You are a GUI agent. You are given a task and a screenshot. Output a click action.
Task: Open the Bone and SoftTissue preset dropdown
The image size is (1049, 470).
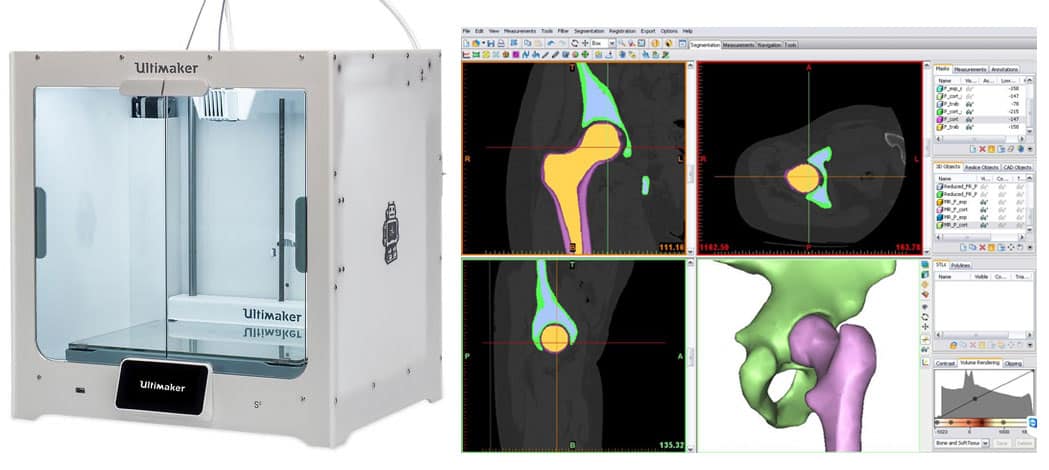pos(985,443)
